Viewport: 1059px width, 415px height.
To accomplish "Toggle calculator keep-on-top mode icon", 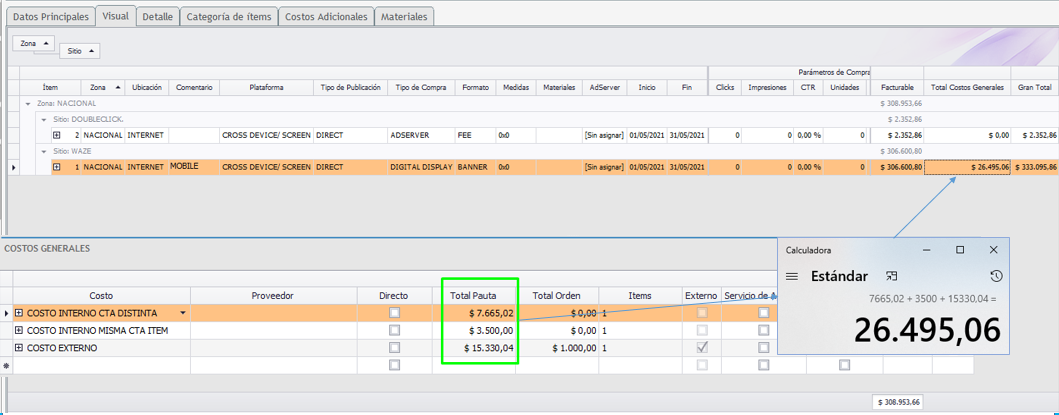I will [891, 276].
